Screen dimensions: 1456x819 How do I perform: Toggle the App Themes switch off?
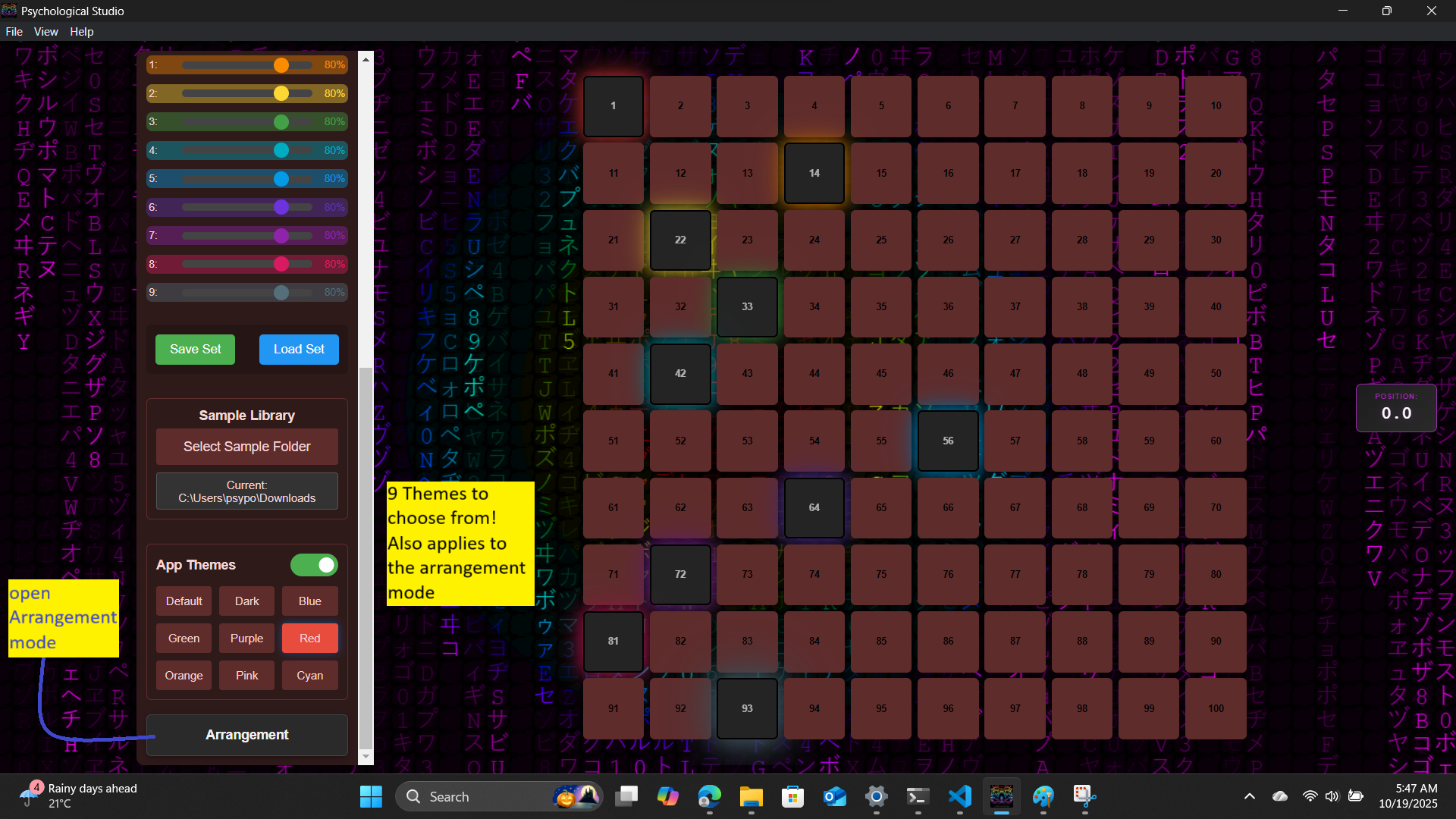[x=314, y=565]
